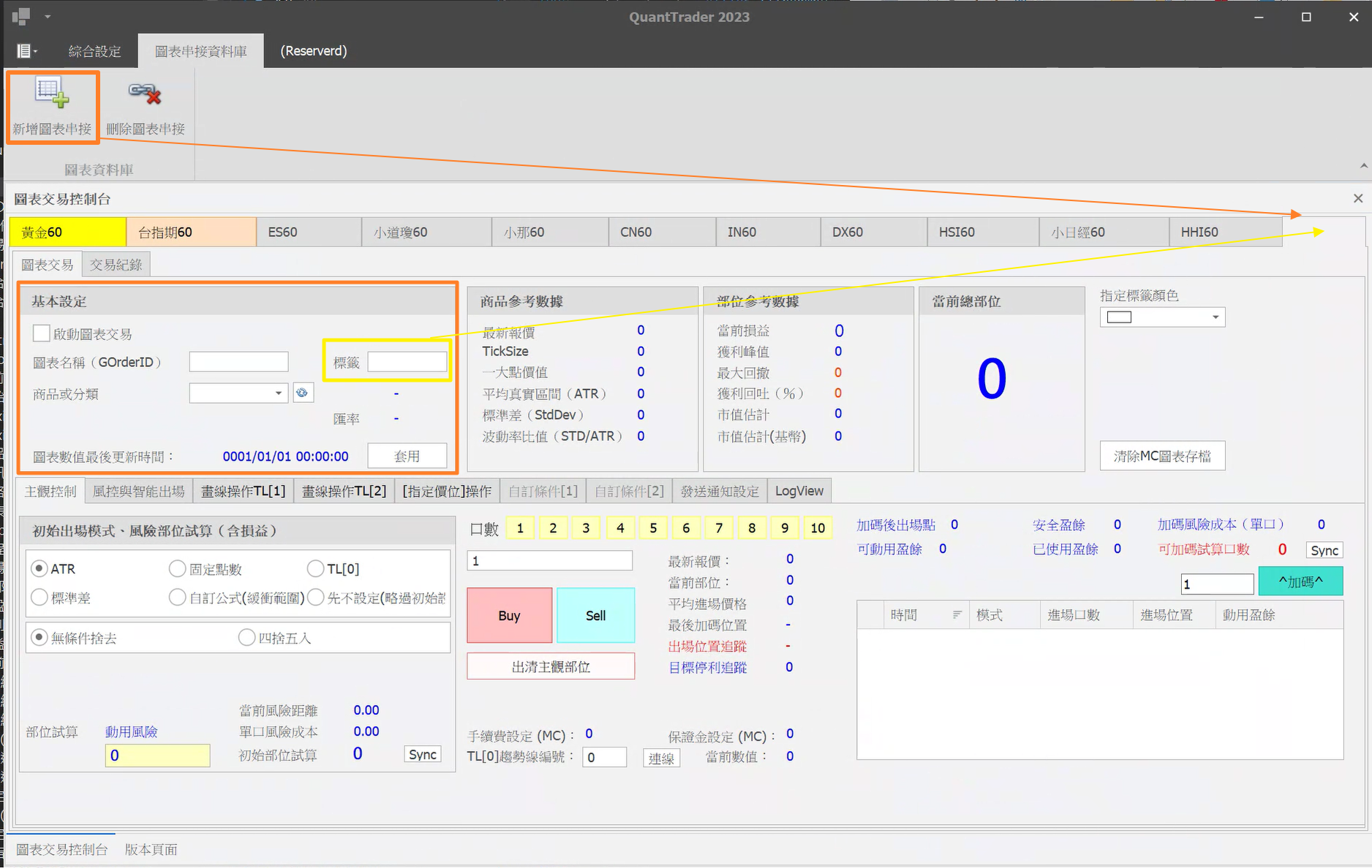Image resolution: width=1372 pixels, height=868 pixels.
Task: Open the (Reserverd) ribbon tab
Action: coord(314,51)
